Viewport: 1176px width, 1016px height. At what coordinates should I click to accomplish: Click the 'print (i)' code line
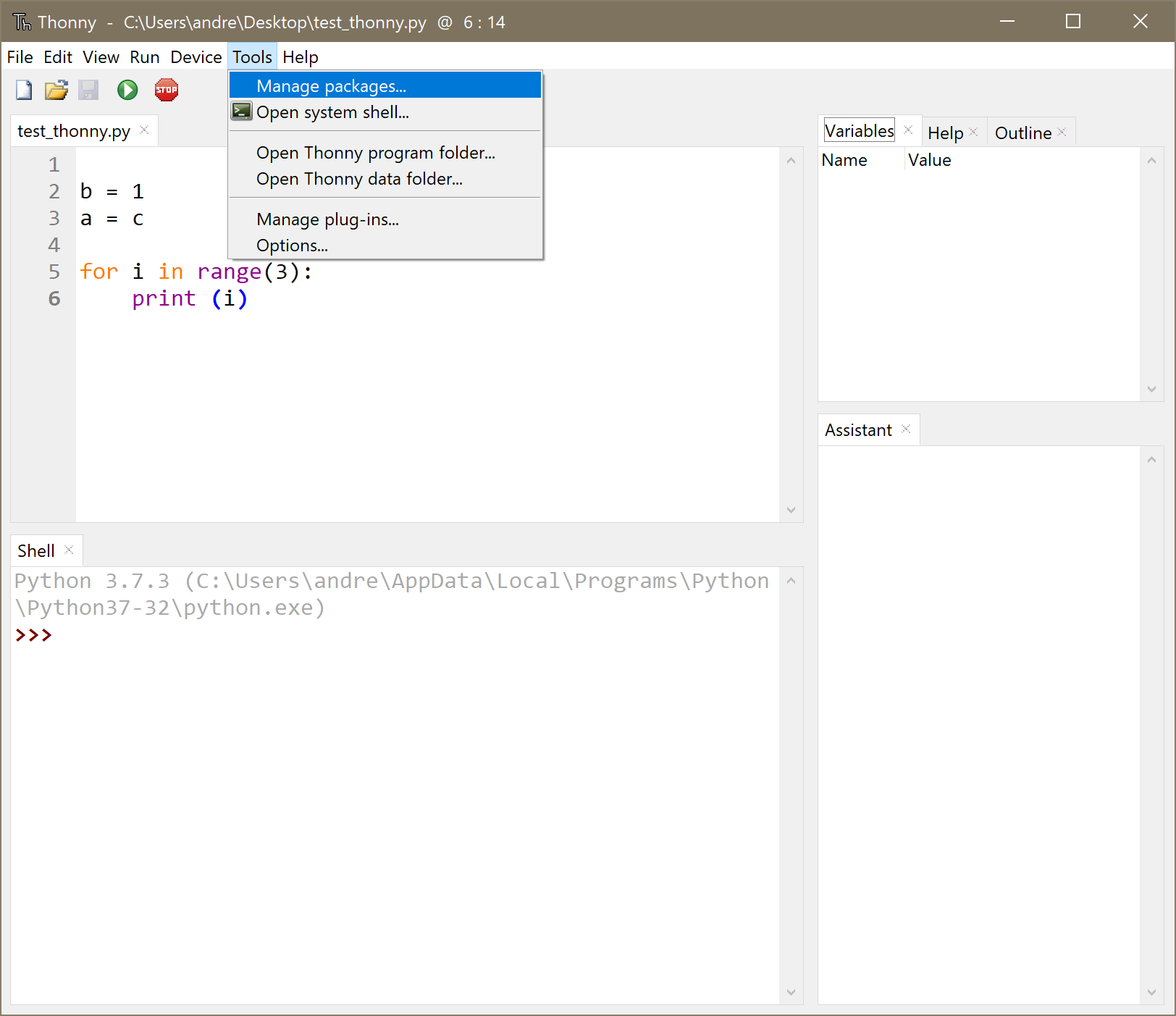(x=190, y=298)
